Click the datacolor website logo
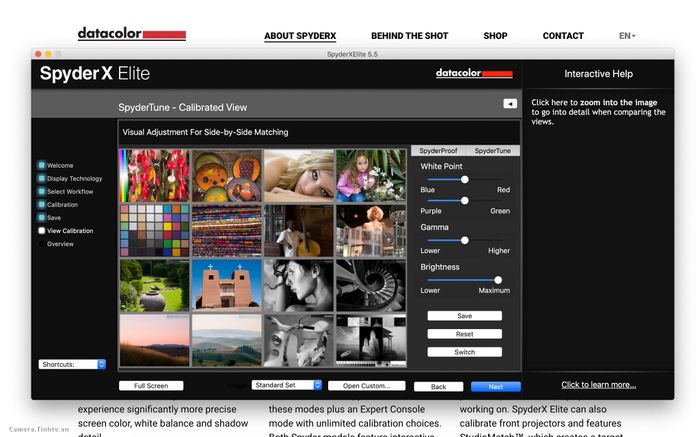700x437 pixels. tap(132, 34)
